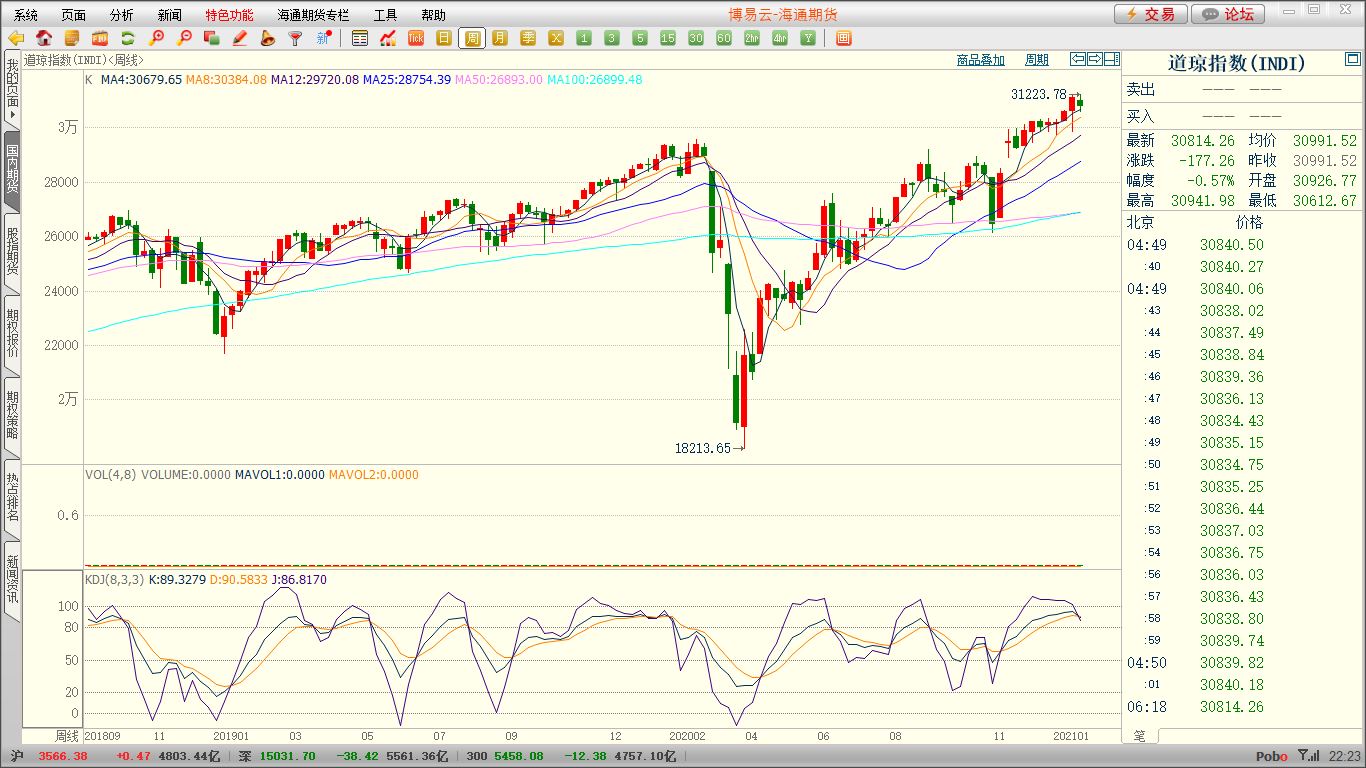Click the 商品叠加 link
The image size is (1366, 768).
(980, 60)
